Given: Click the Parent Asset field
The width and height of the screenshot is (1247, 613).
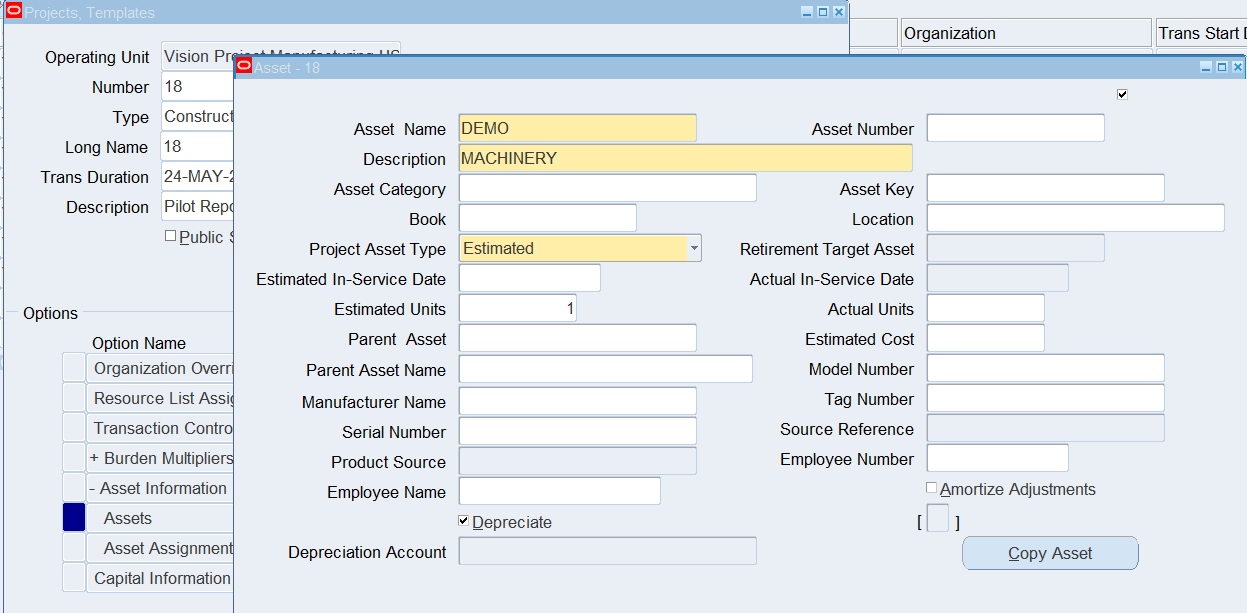Looking at the screenshot, I should [x=578, y=338].
